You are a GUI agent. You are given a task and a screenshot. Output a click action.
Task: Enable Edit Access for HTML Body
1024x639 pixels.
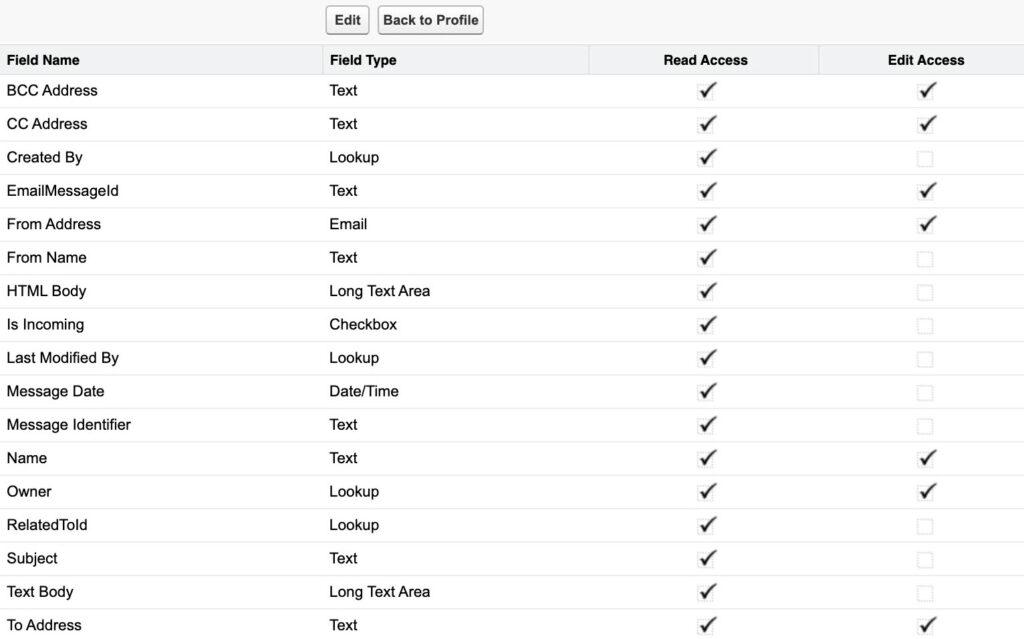[x=926, y=291]
